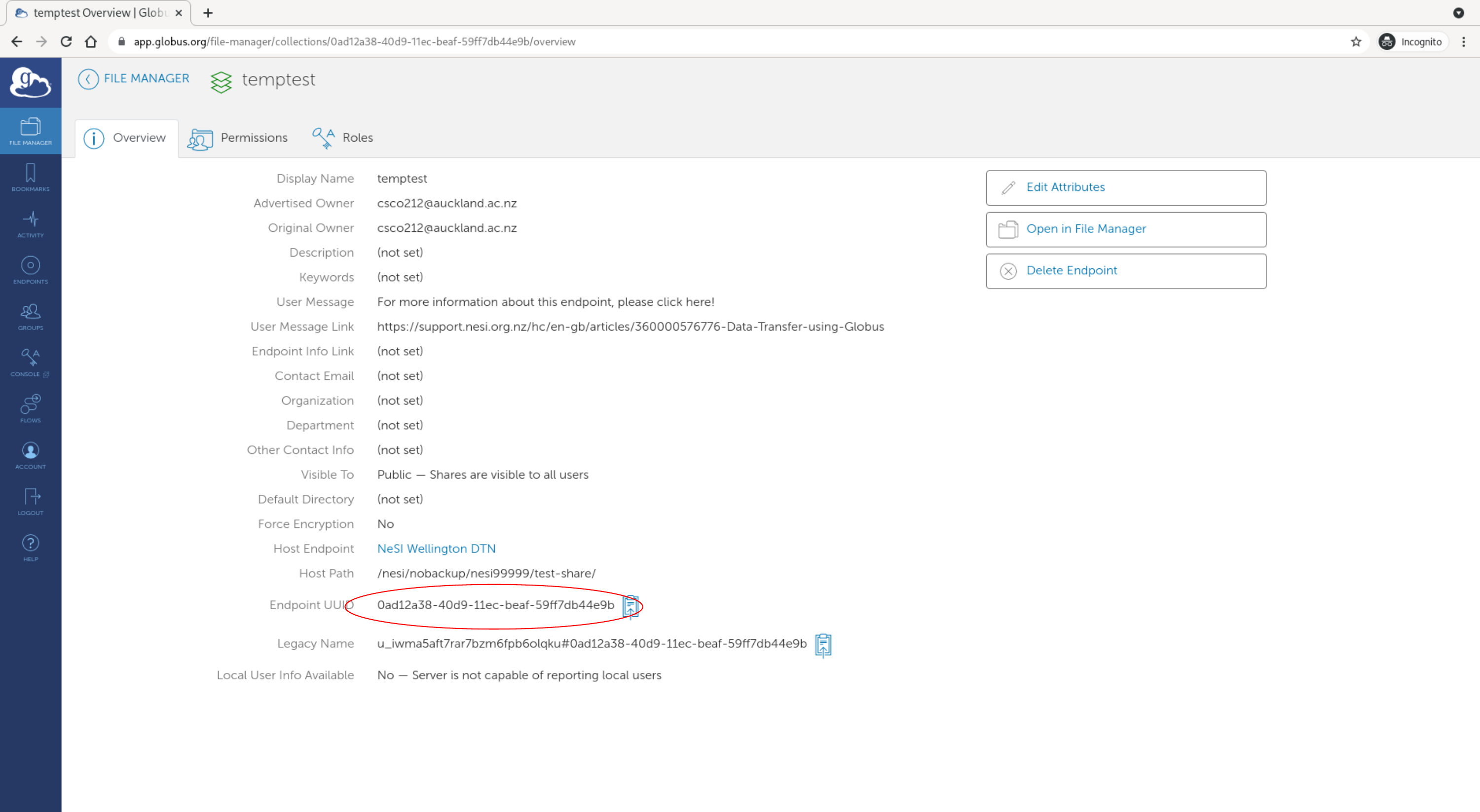The image size is (1480, 812).
Task: Open Bookmarks in the sidebar
Action: pyautogui.click(x=31, y=177)
